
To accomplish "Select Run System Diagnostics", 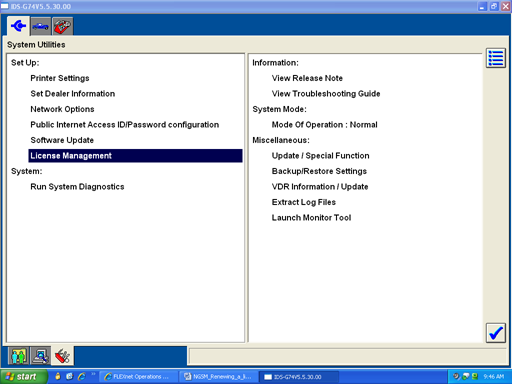I will 77,187.
